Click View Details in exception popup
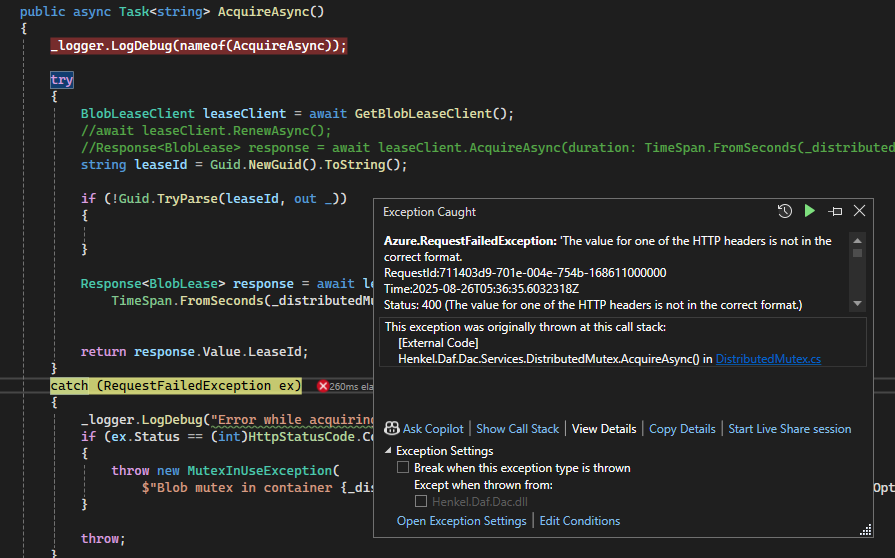 (x=604, y=429)
